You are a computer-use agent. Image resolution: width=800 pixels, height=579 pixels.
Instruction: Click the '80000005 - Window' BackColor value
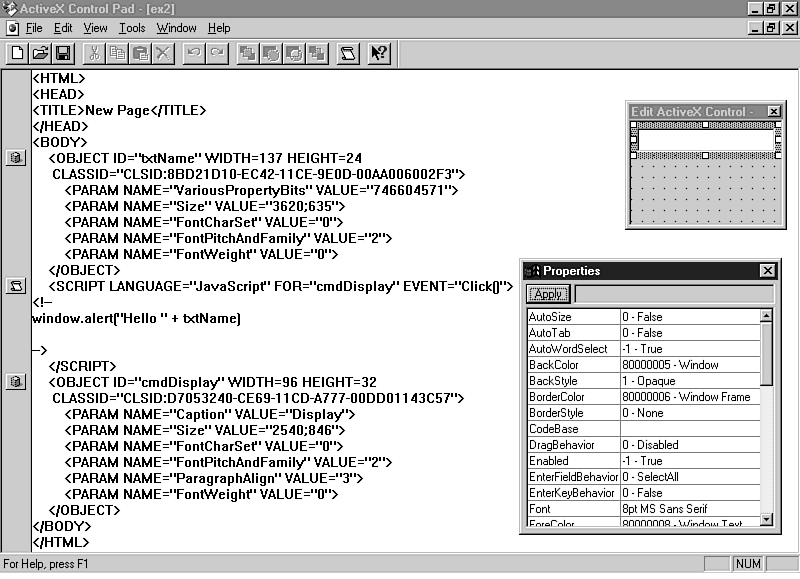tap(670, 365)
